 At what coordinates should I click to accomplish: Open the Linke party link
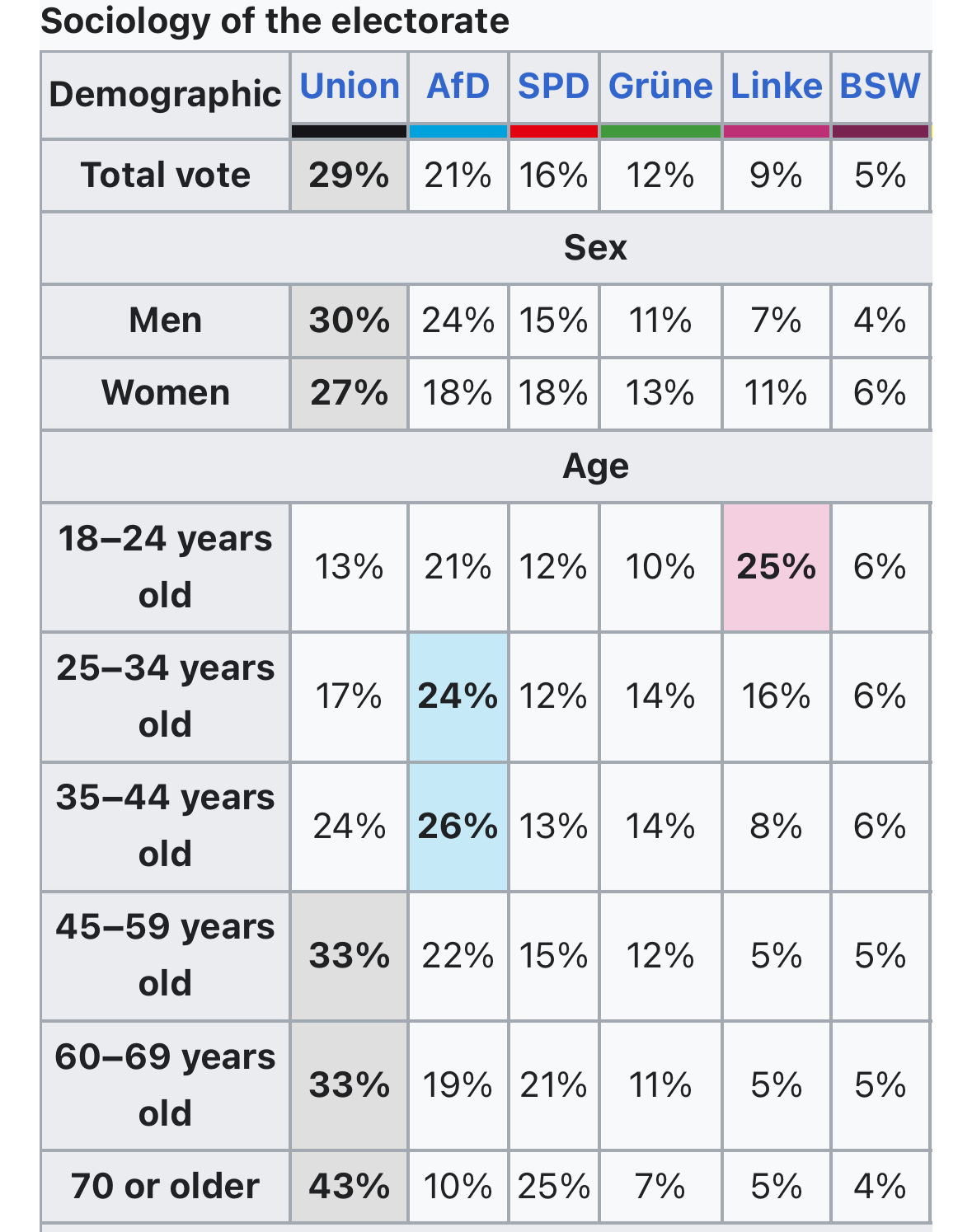tap(776, 87)
